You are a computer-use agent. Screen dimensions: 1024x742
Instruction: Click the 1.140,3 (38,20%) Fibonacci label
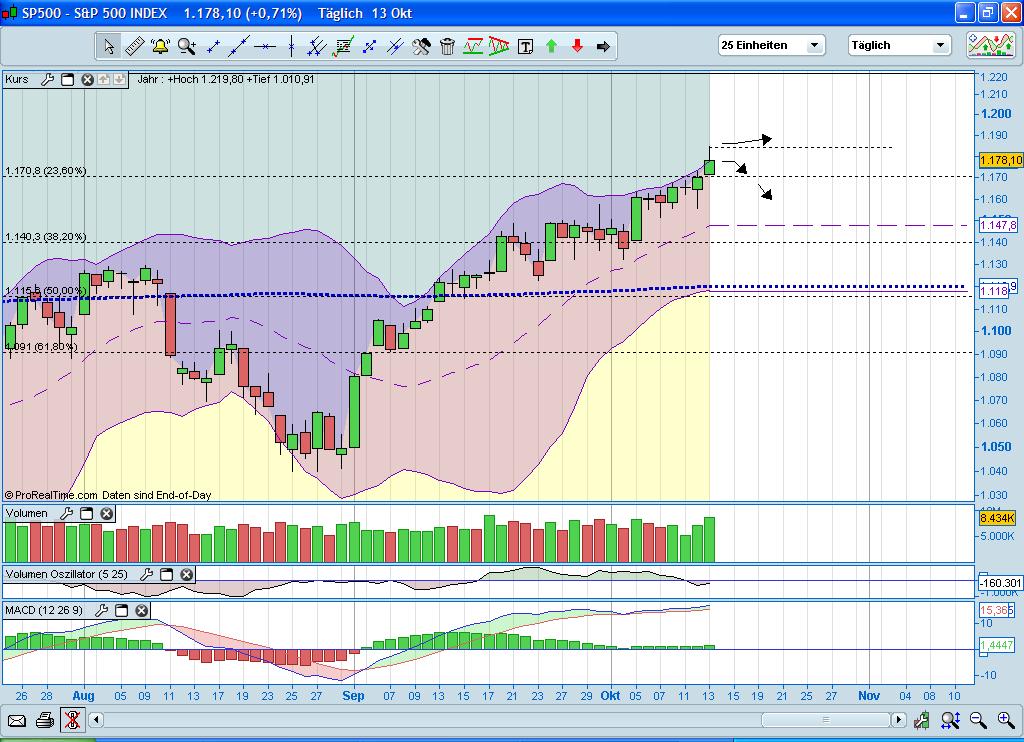45,236
